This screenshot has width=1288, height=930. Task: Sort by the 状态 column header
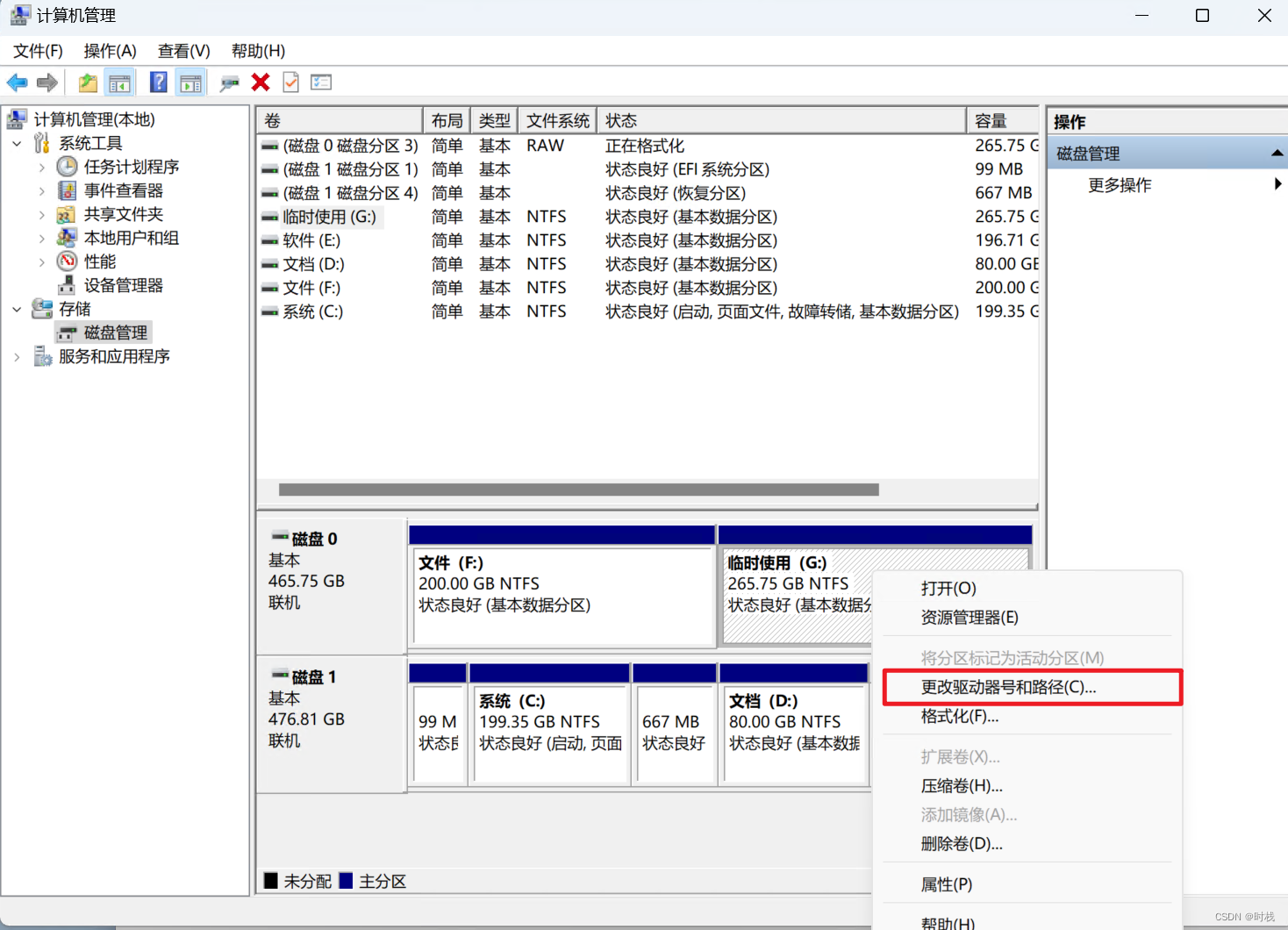click(x=781, y=121)
